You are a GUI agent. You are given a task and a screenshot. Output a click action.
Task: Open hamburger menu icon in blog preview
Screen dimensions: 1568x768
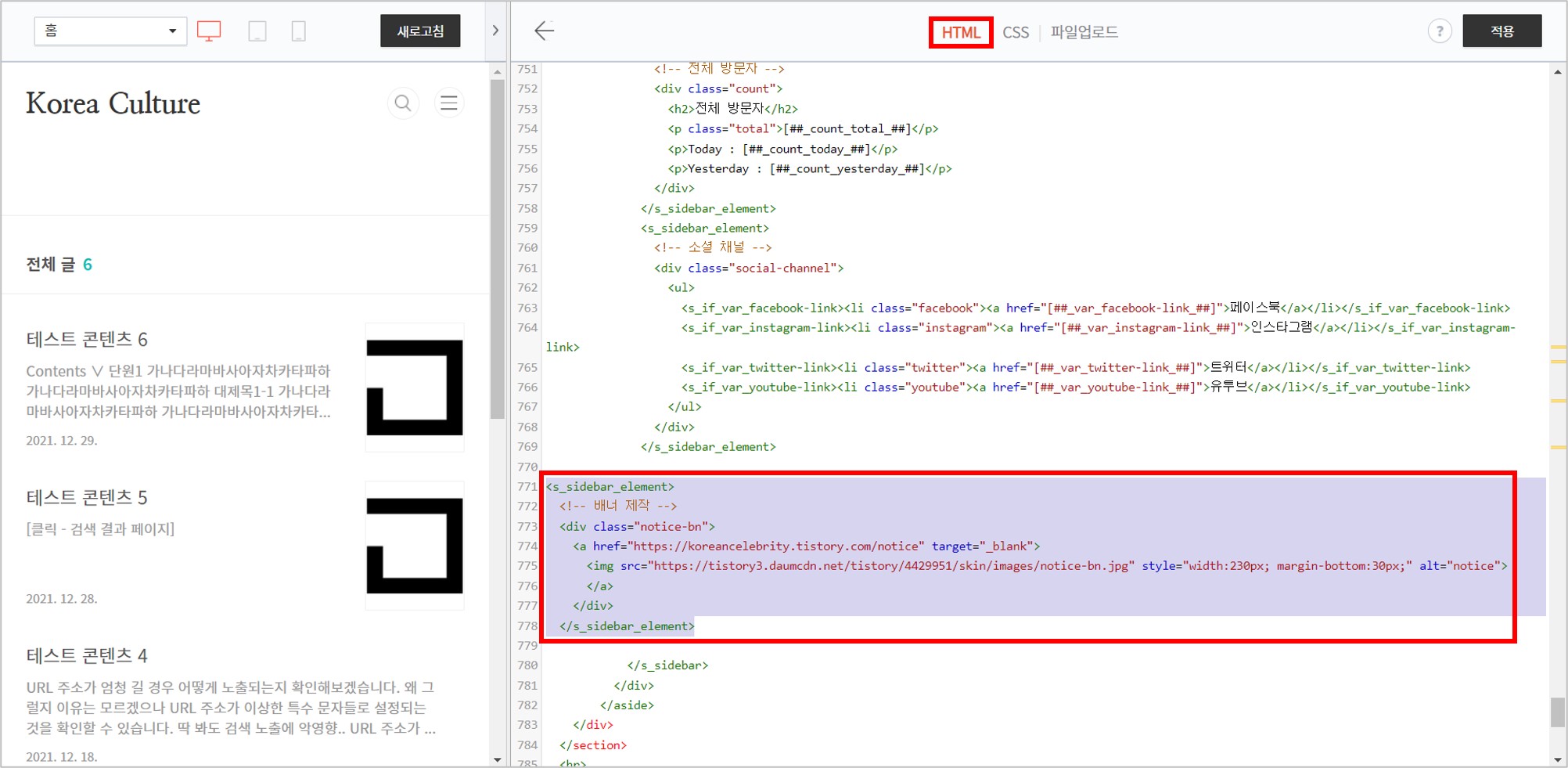coord(449,103)
